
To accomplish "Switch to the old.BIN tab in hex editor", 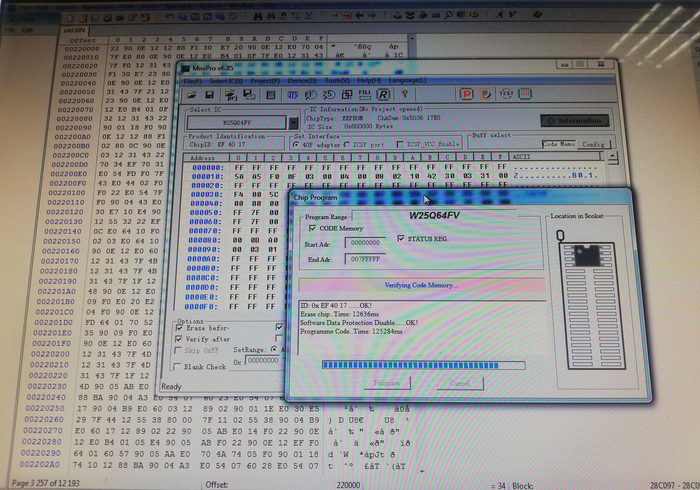I will [74, 30].
